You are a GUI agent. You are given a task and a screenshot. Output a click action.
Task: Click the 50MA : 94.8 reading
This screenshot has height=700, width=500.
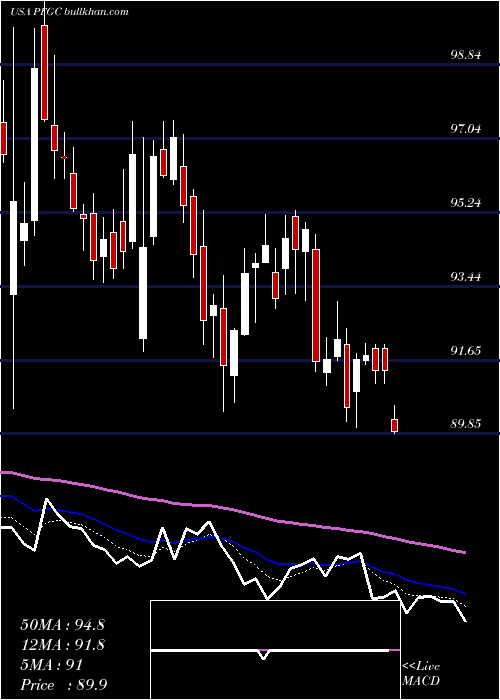pyautogui.click(x=62, y=625)
